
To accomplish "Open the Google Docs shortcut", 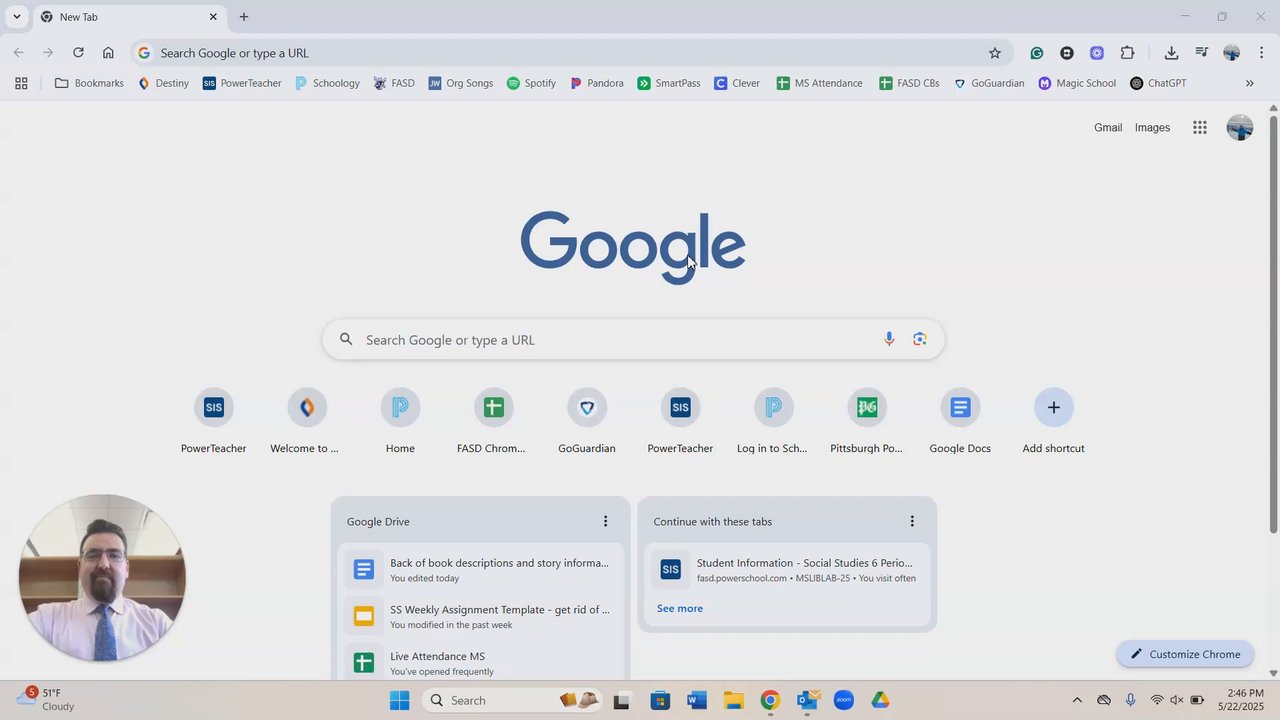I will tap(960, 421).
